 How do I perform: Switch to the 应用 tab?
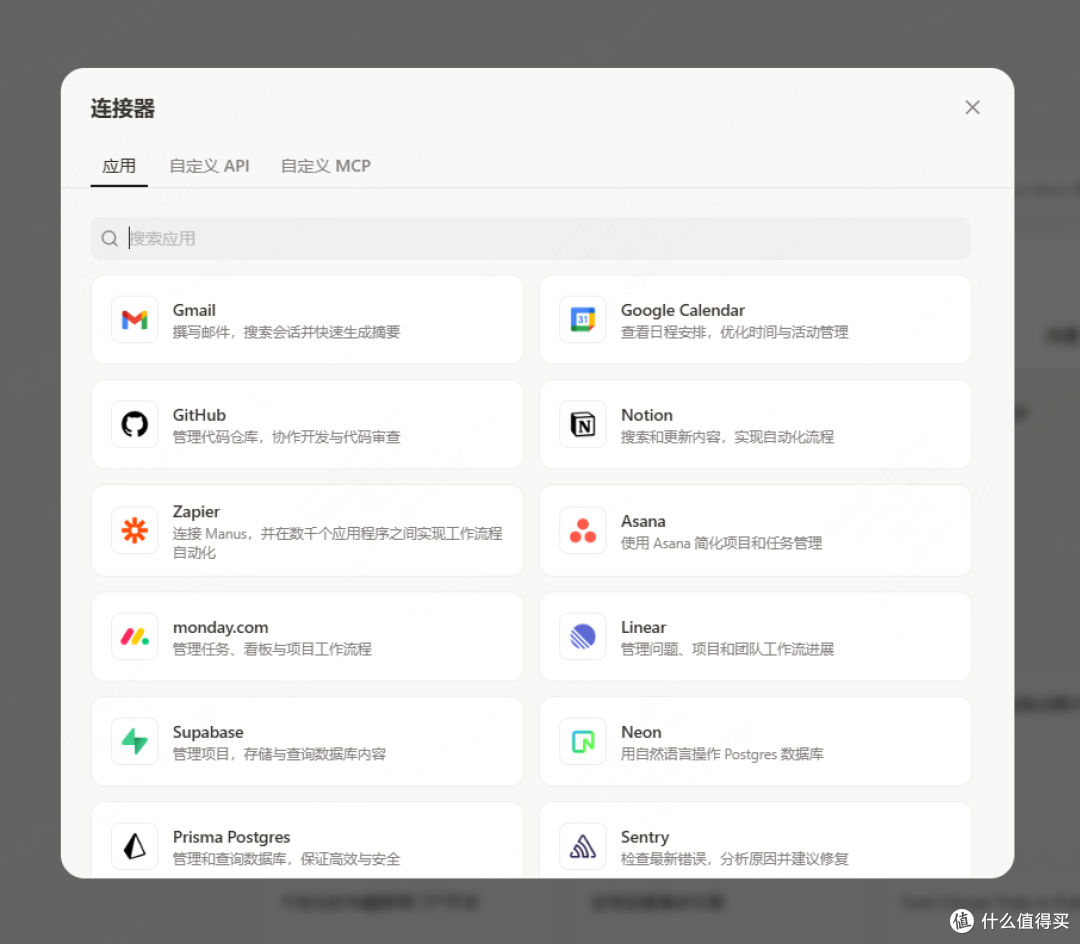tap(118, 166)
